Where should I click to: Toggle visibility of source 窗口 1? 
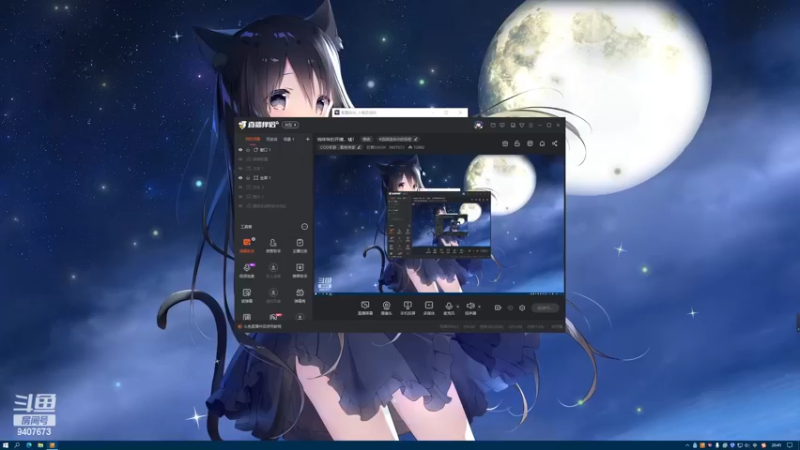click(240, 150)
